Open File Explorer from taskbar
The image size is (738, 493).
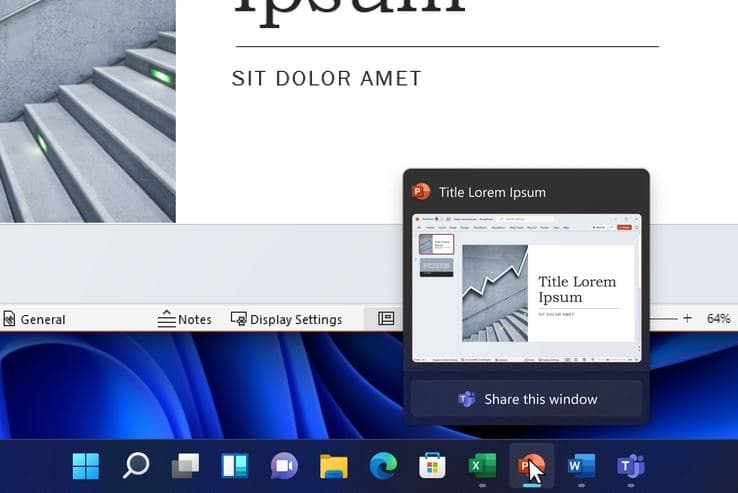(x=333, y=466)
